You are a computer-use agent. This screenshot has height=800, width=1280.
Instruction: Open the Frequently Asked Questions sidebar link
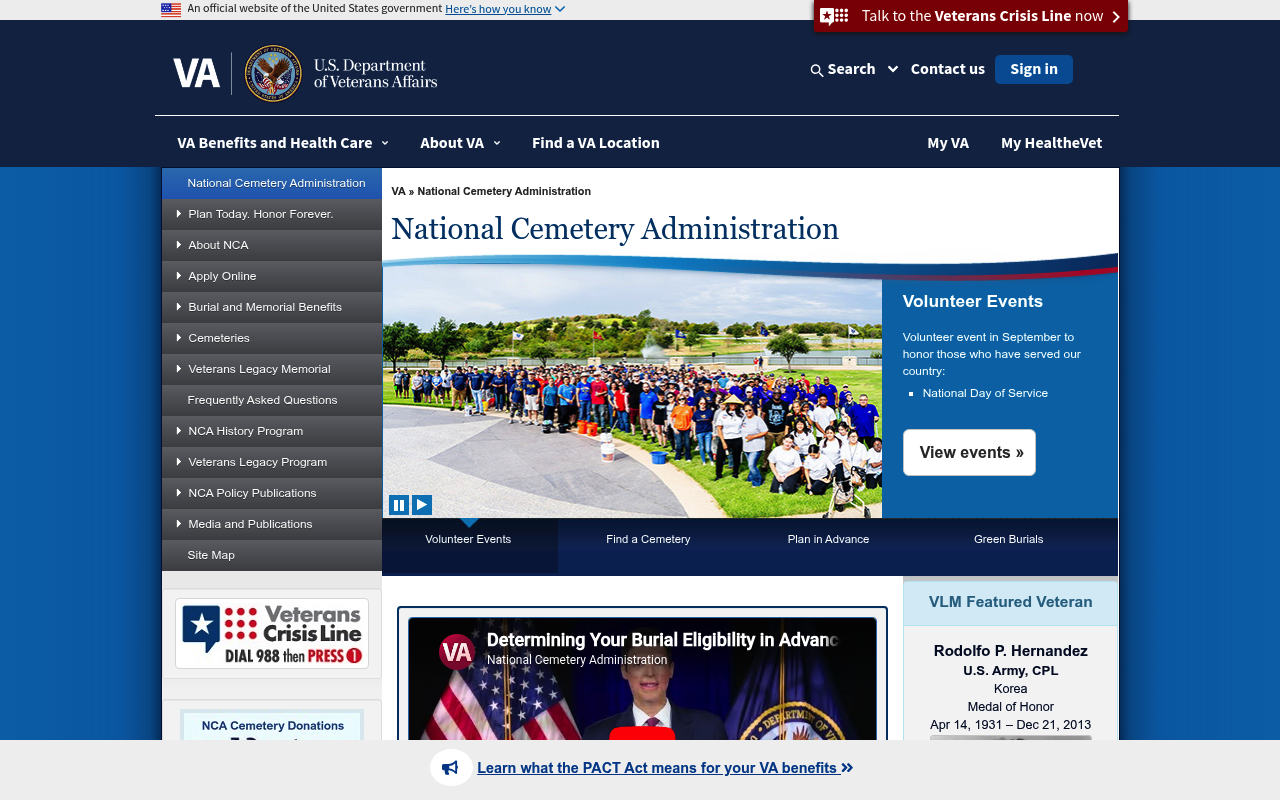[x=272, y=400]
